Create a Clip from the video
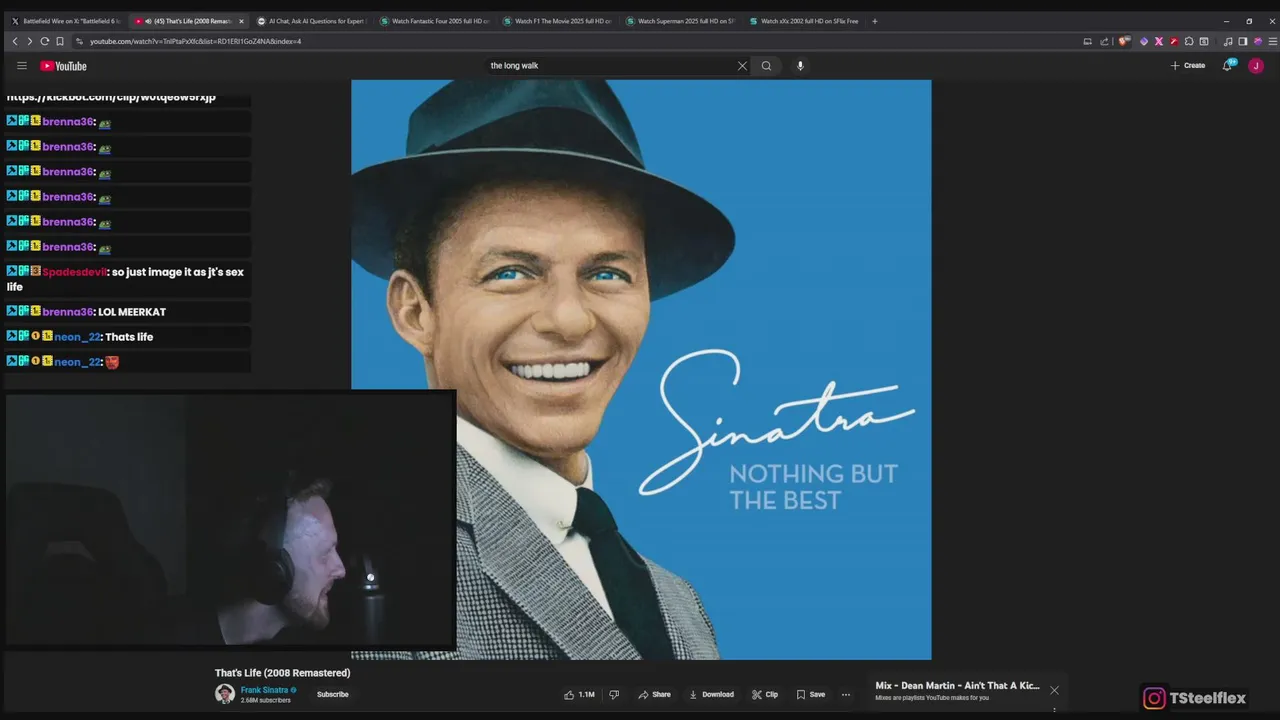1280x720 pixels. pos(765,694)
